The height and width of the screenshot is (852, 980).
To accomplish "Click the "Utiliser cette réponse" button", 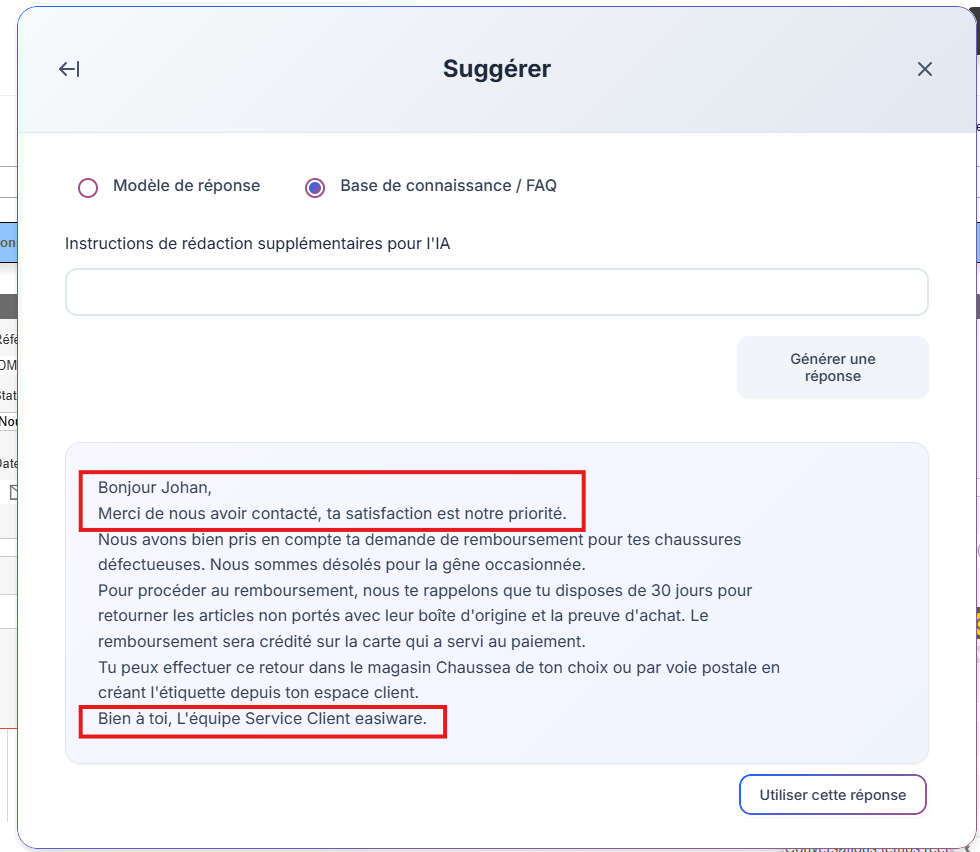I will (x=832, y=795).
